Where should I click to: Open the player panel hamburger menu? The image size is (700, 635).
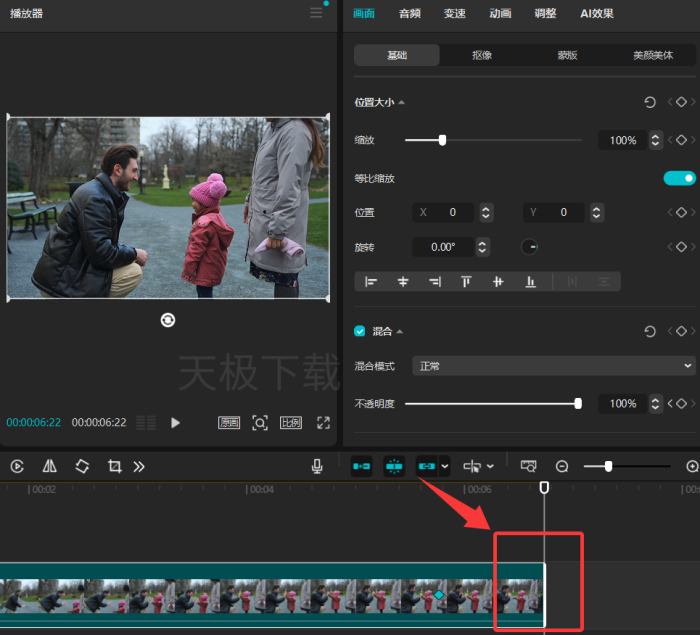pyautogui.click(x=317, y=13)
